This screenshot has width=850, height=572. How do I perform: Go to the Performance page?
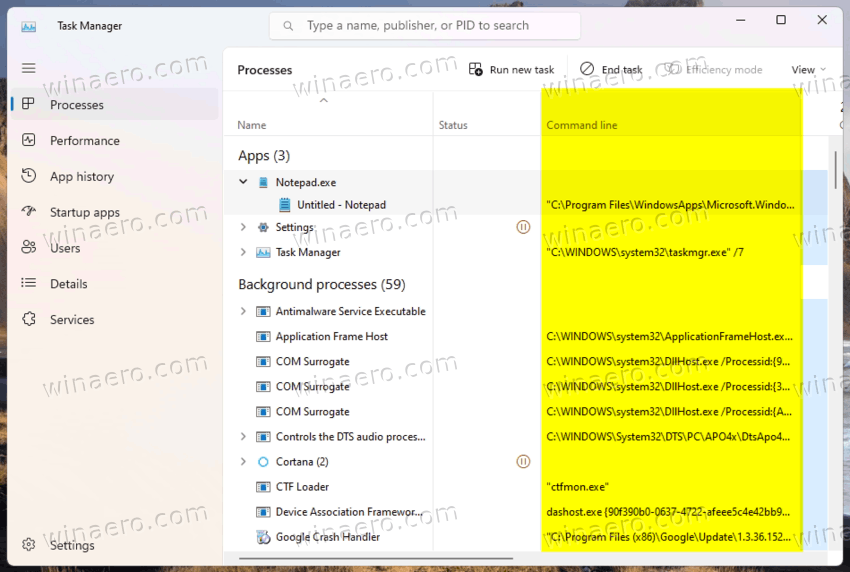click(115, 140)
